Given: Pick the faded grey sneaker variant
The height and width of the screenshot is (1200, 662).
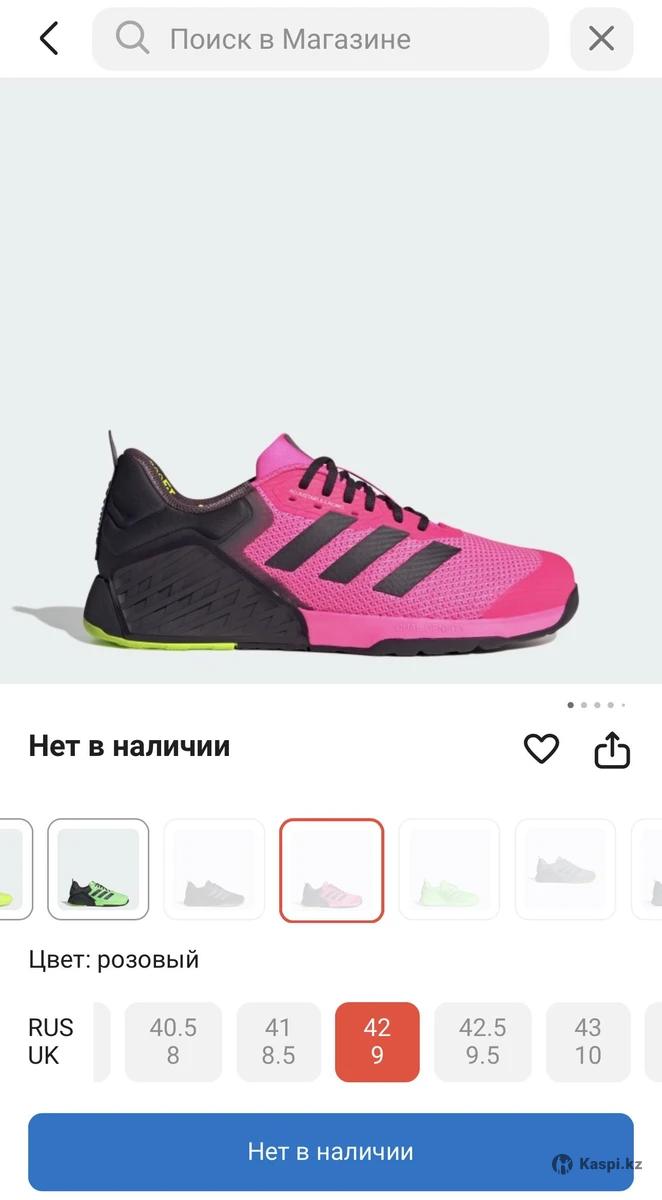Looking at the screenshot, I should (x=214, y=869).
